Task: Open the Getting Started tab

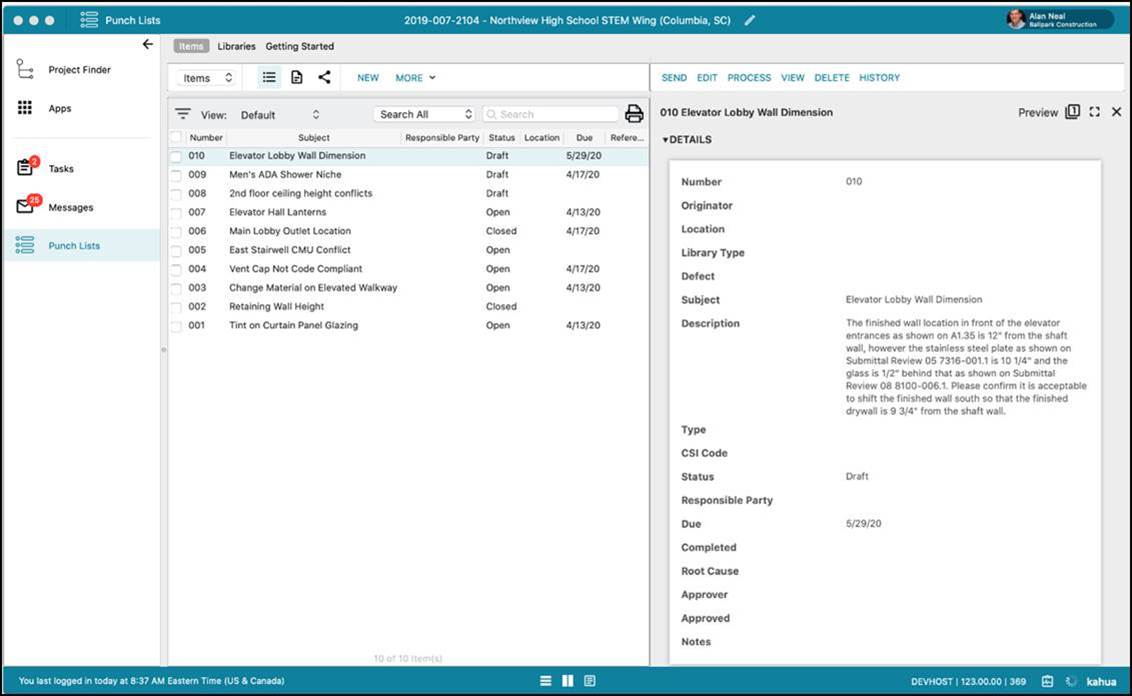Action: tap(299, 46)
